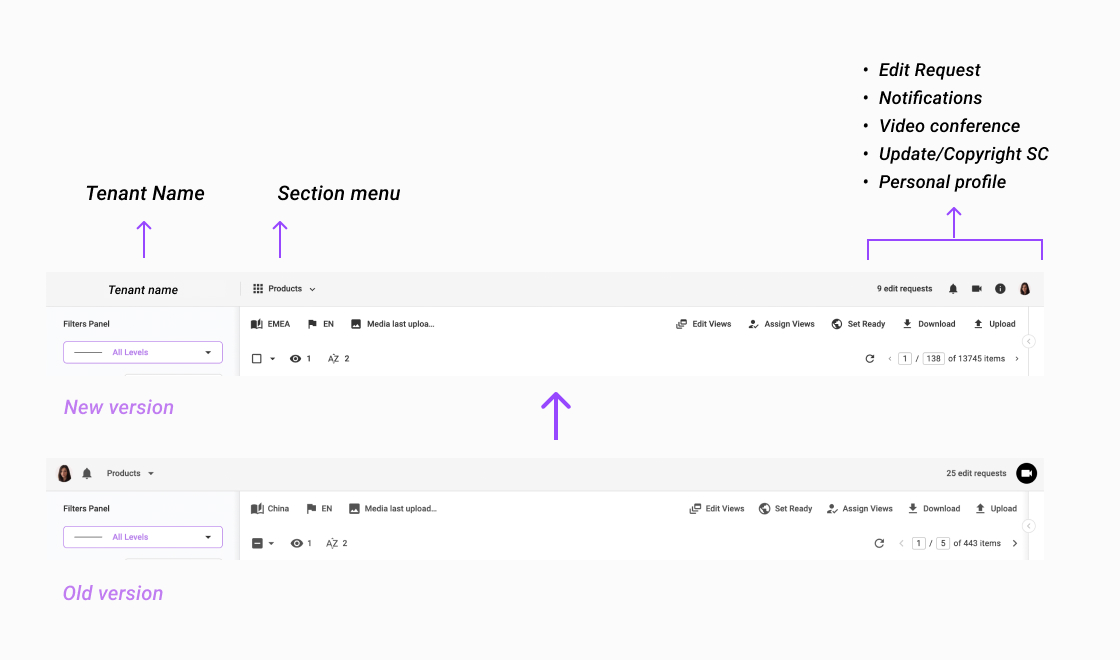
Task: Go to next page of 13745 items
Action: point(1016,359)
